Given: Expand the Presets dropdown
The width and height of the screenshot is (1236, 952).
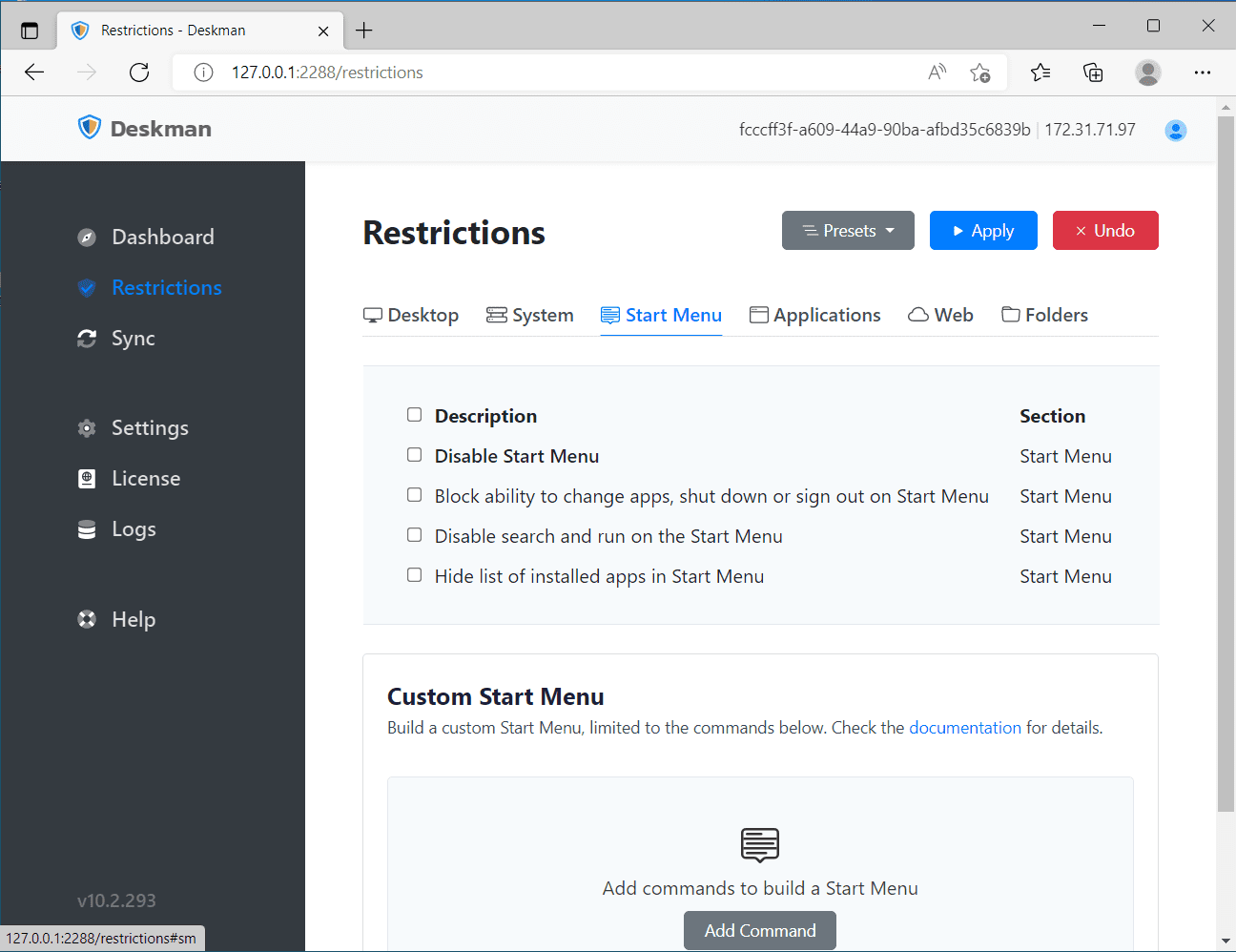Looking at the screenshot, I should (x=848, y=231).
